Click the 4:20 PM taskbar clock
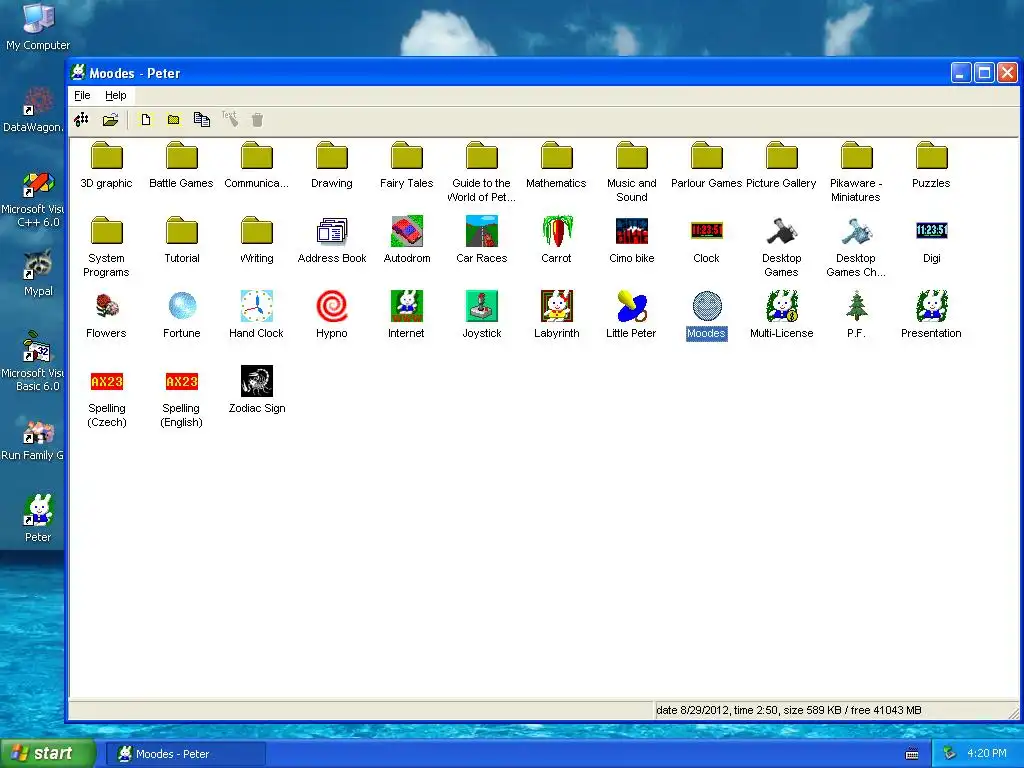The image size is (1024, 768). pyautogui.click(x=987, y=754)
